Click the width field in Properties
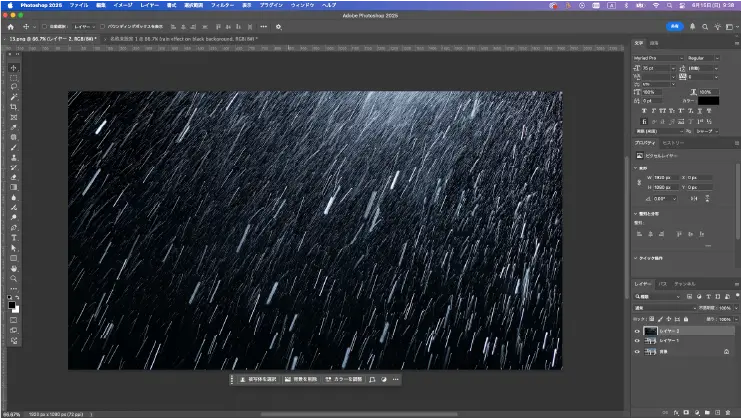Image resolution: width=741 pixels, height=418 pixels. pos(665,178)
